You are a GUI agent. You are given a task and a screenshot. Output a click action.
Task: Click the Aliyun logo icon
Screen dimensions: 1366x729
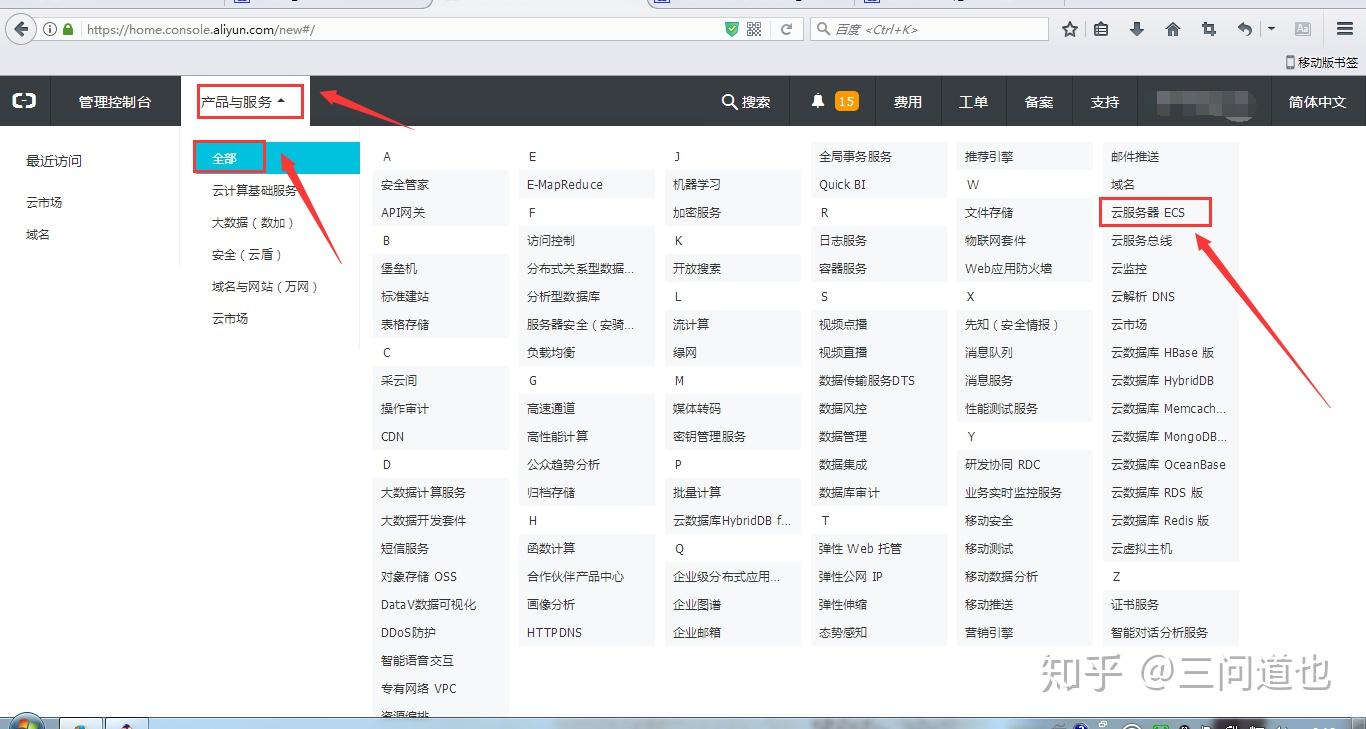click(x=24, y=101)
